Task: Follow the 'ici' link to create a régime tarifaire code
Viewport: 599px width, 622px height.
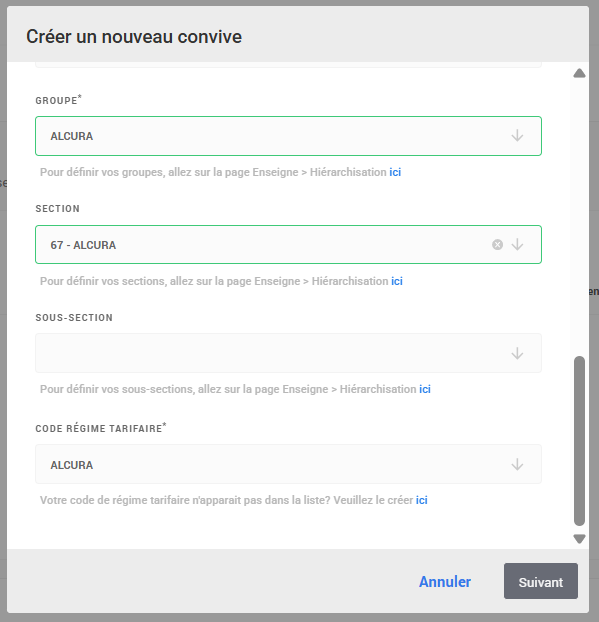Action: [422, 500]
